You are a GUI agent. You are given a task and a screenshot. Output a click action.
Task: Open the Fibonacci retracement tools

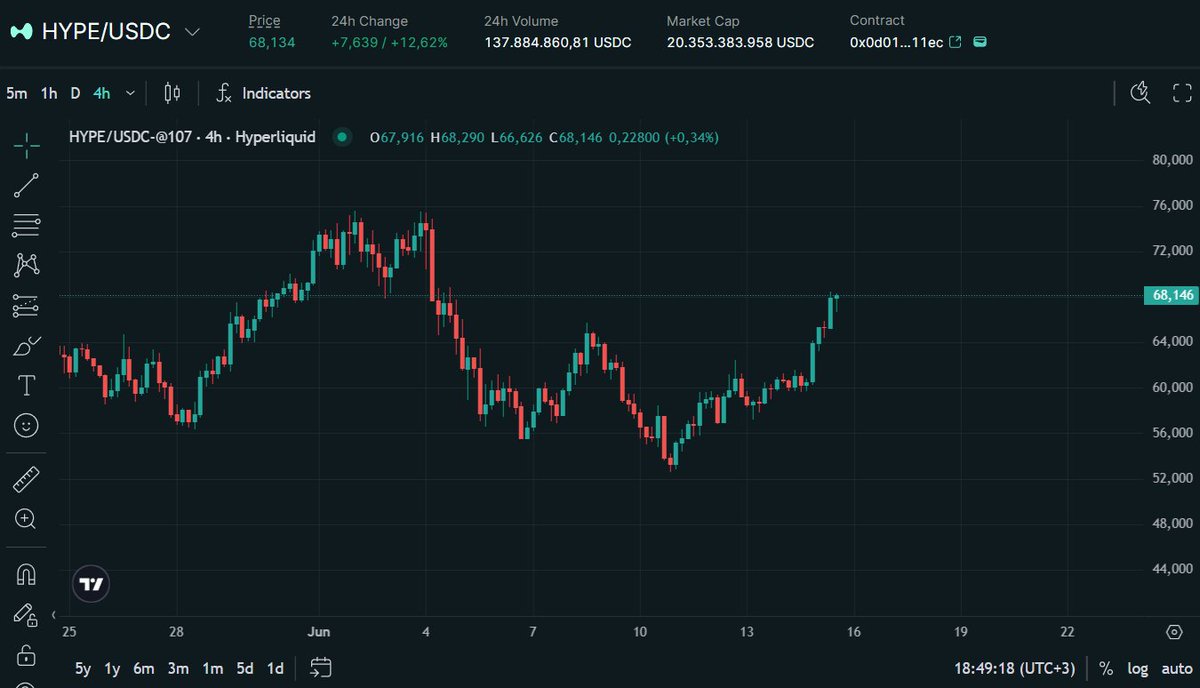click(27, 226)
